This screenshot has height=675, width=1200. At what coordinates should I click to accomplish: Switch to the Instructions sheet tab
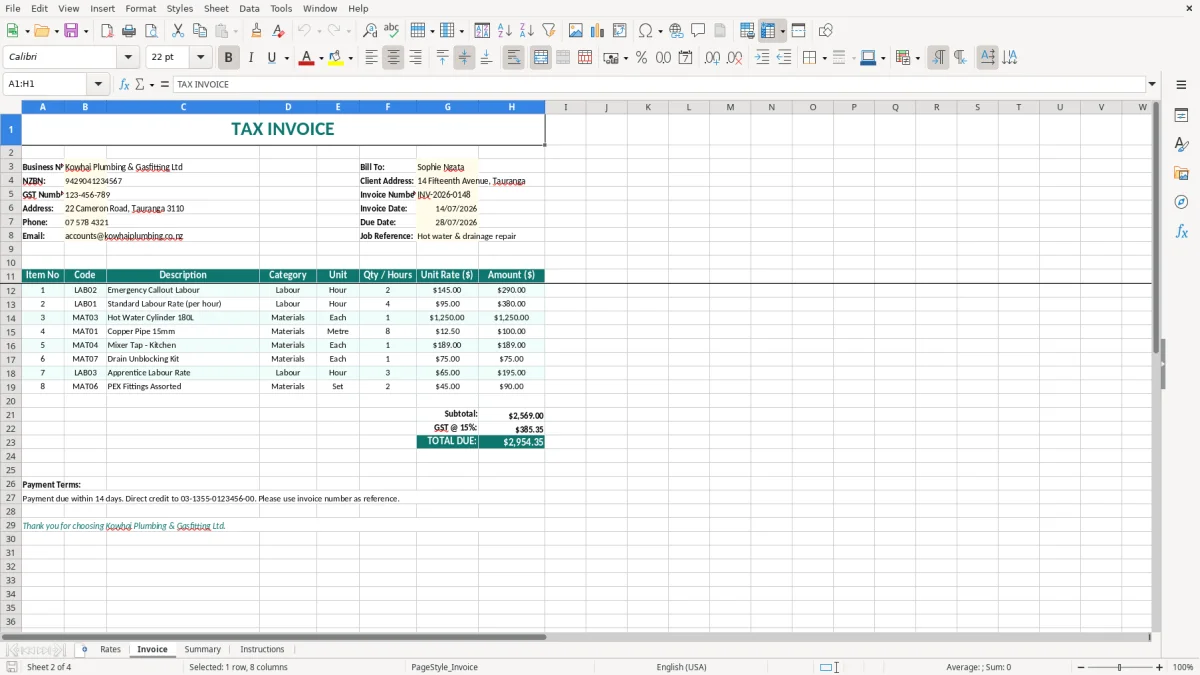click(x=262, y=650)
